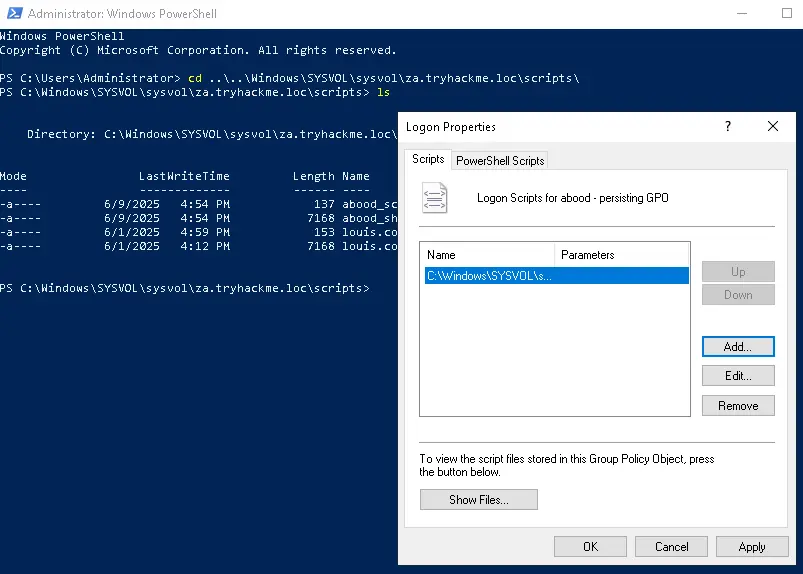Click the 7168 abood_sh file row
This screenshot has width=803, height=574.
point(199,218)
